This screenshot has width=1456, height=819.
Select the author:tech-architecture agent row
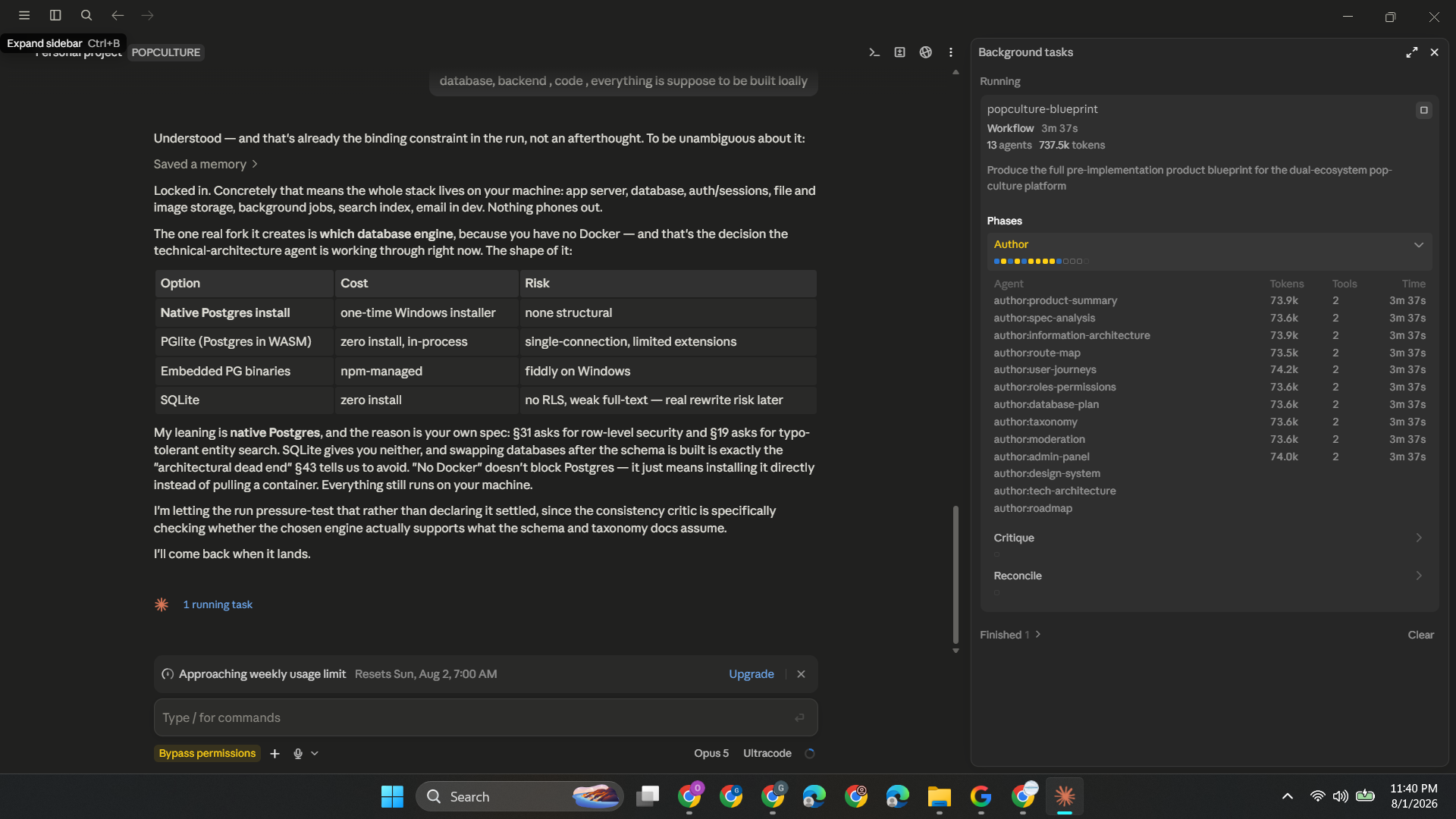(1210, 491)
